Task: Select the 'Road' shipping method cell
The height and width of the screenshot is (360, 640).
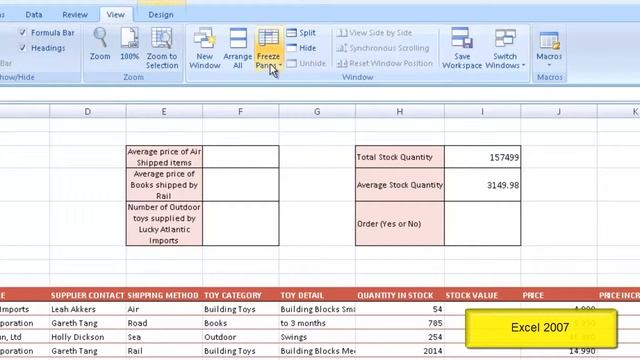Action: tap(164, 323)
